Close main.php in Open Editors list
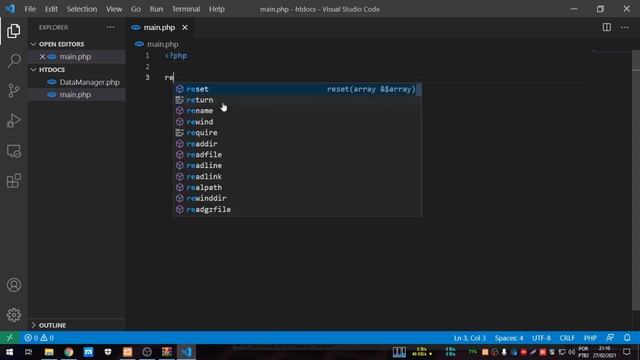Screen dimensions: 640x360 tap(42, 57)
